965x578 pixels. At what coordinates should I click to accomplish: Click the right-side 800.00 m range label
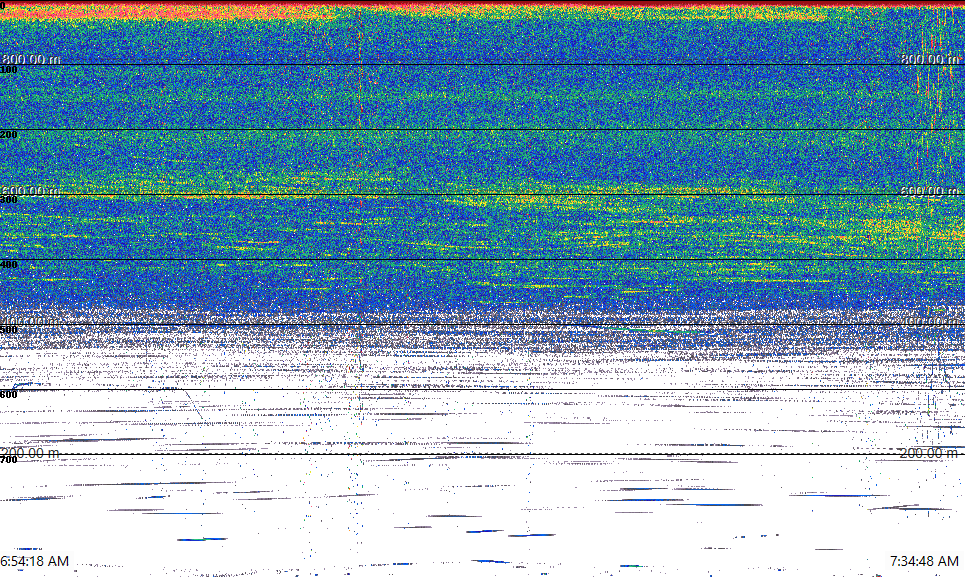click(x=931, y=59)
